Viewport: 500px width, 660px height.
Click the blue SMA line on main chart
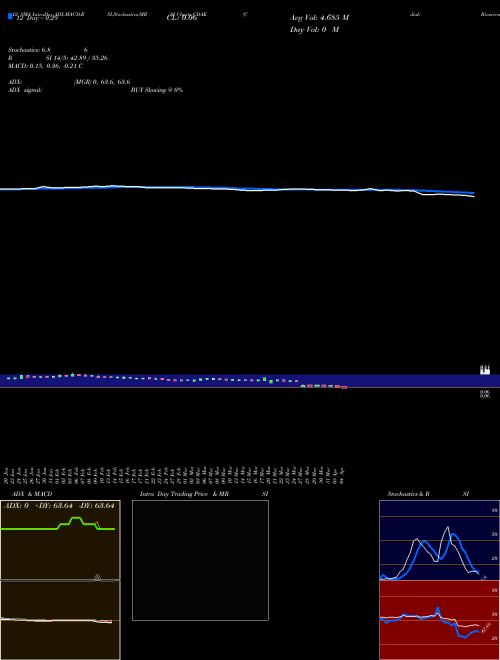point(237,189)
